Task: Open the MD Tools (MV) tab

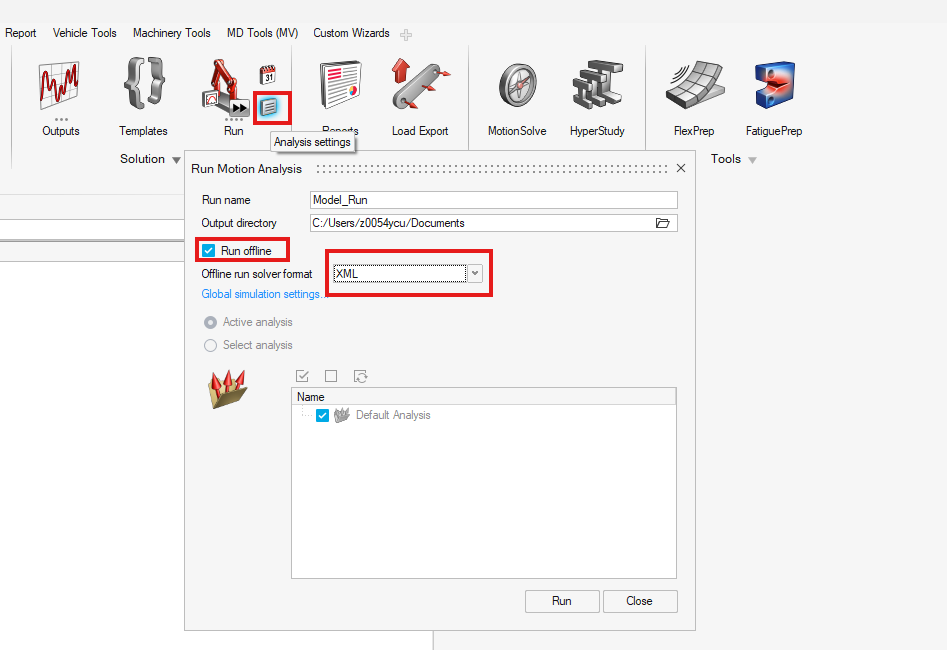Action: (x=263, y=33)
